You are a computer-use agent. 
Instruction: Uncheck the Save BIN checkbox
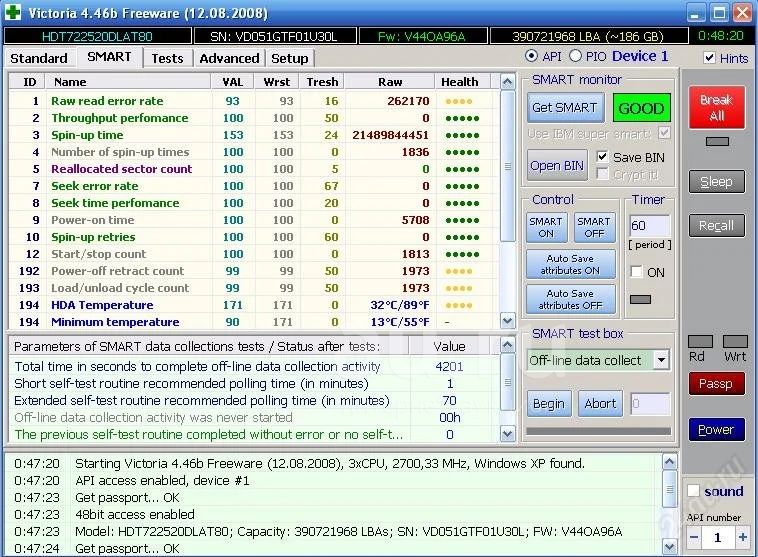coord(602,157)
